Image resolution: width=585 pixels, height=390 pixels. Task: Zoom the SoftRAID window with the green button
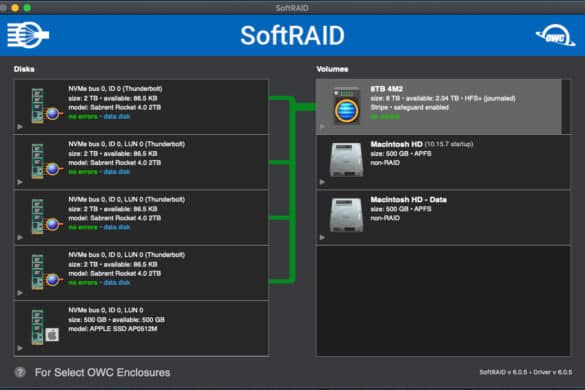[27, 7]
